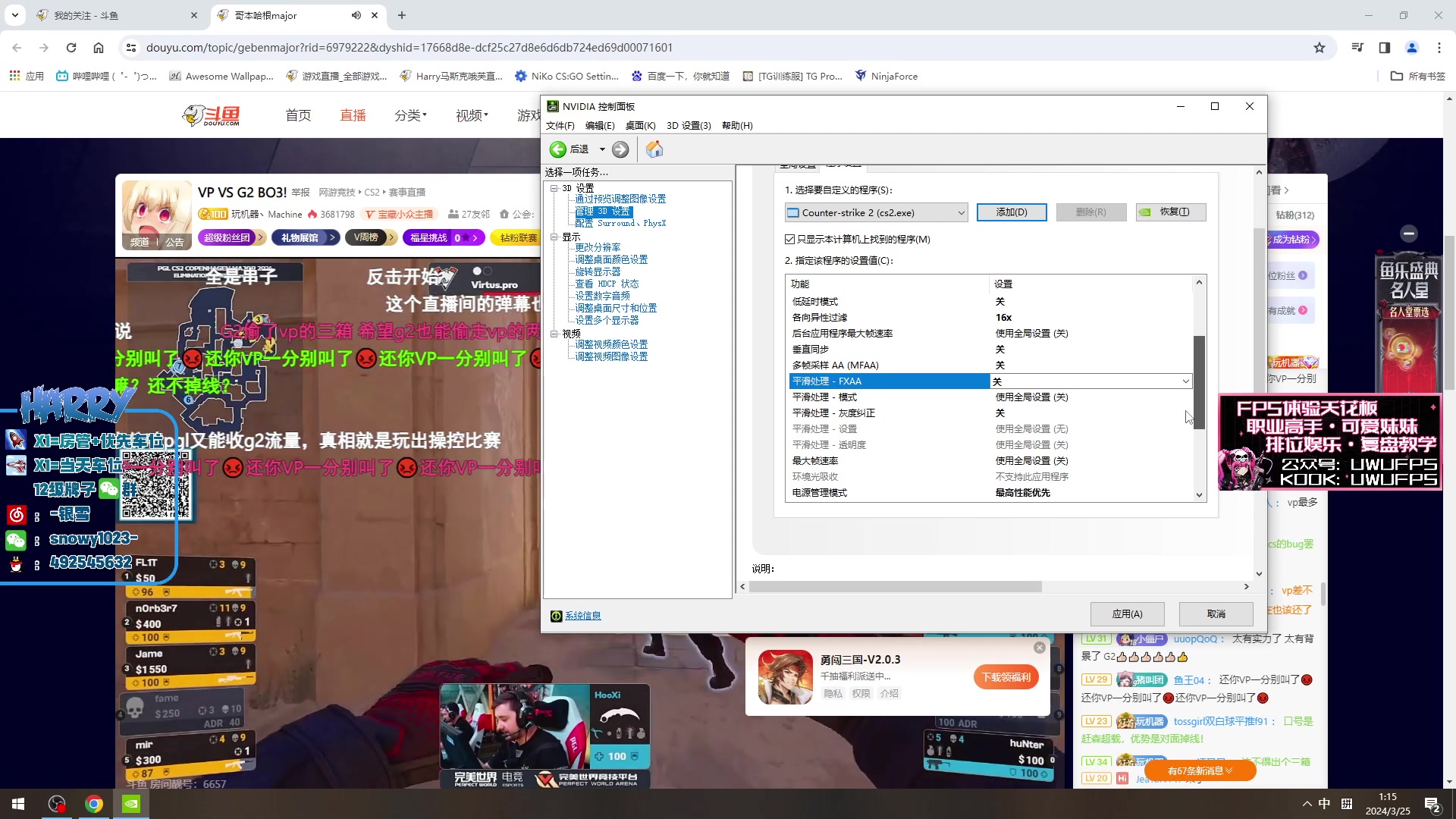Screen dimensions: 1456x819
Task: Go to NVIDIA Control Panel home icon
Action: click(654, 149)
